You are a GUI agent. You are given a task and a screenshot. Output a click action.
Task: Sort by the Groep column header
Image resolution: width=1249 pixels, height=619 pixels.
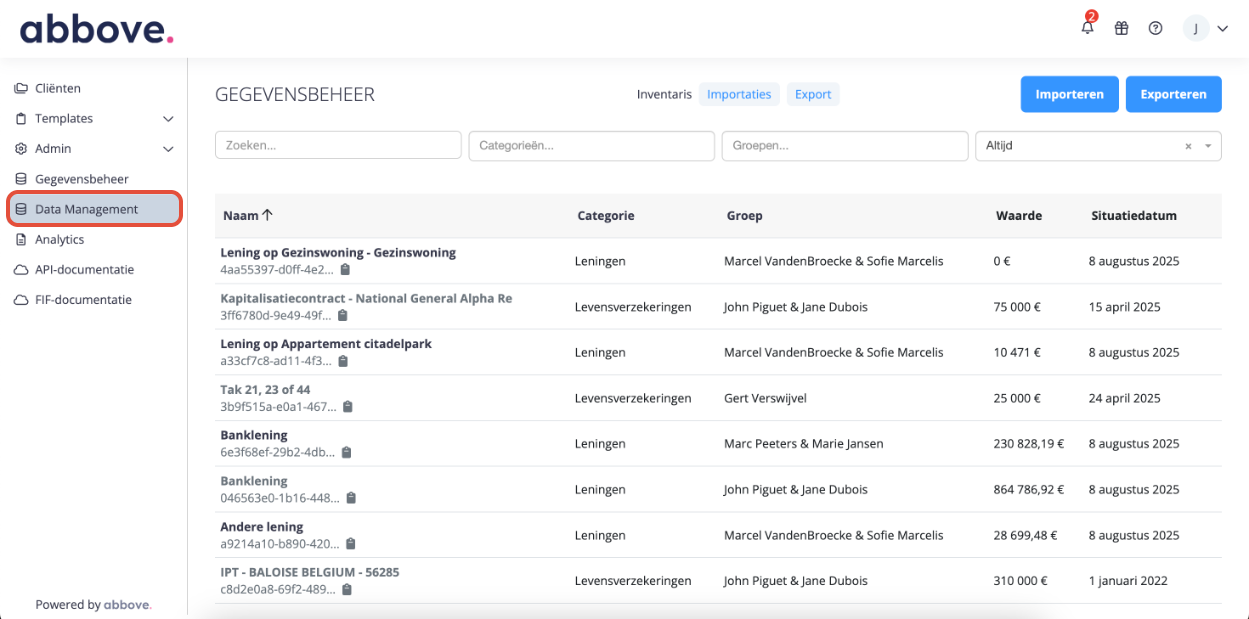[x=744, y=215]
